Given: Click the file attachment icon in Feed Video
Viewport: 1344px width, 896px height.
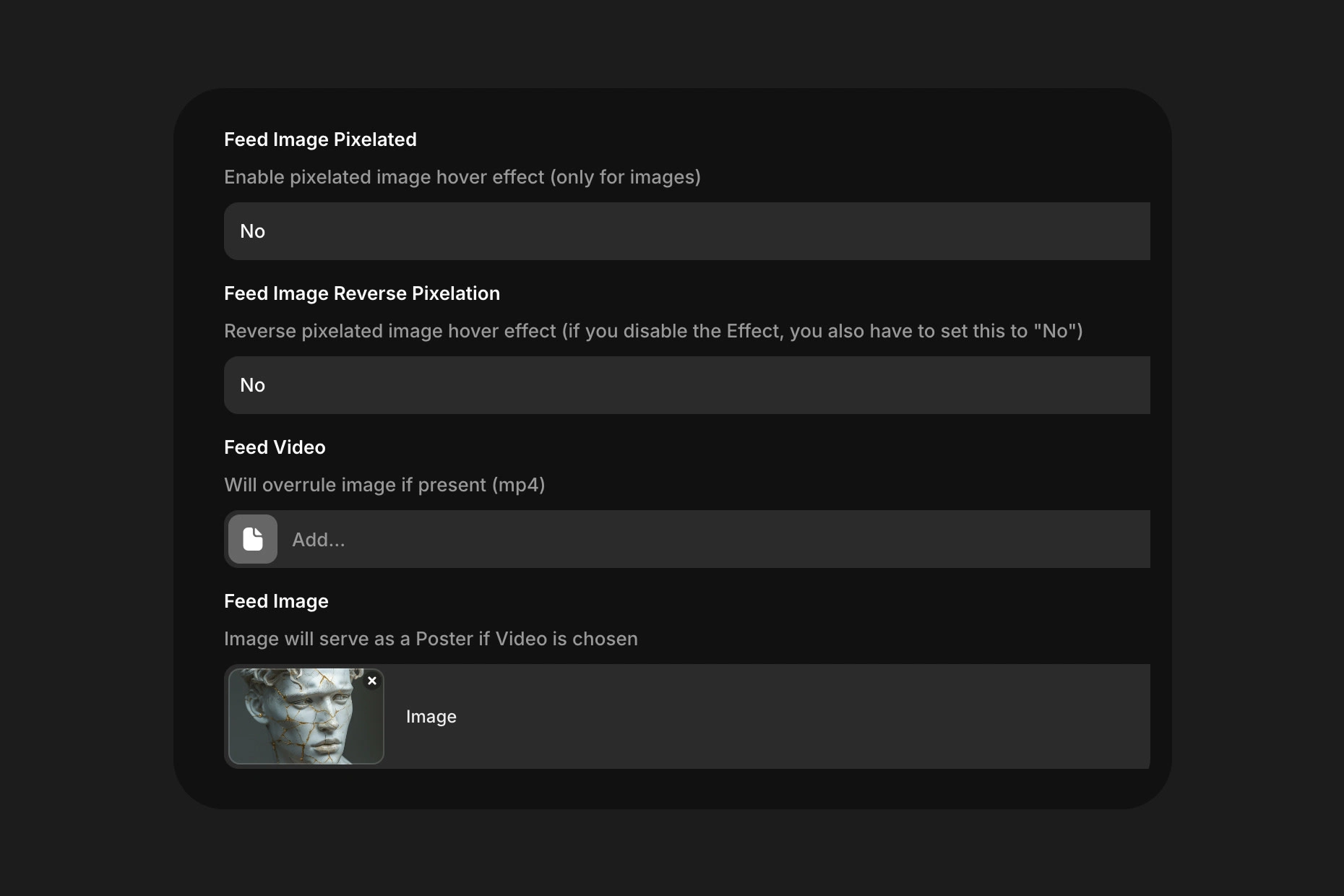Looking at the screenshot, I should (252, 539).
